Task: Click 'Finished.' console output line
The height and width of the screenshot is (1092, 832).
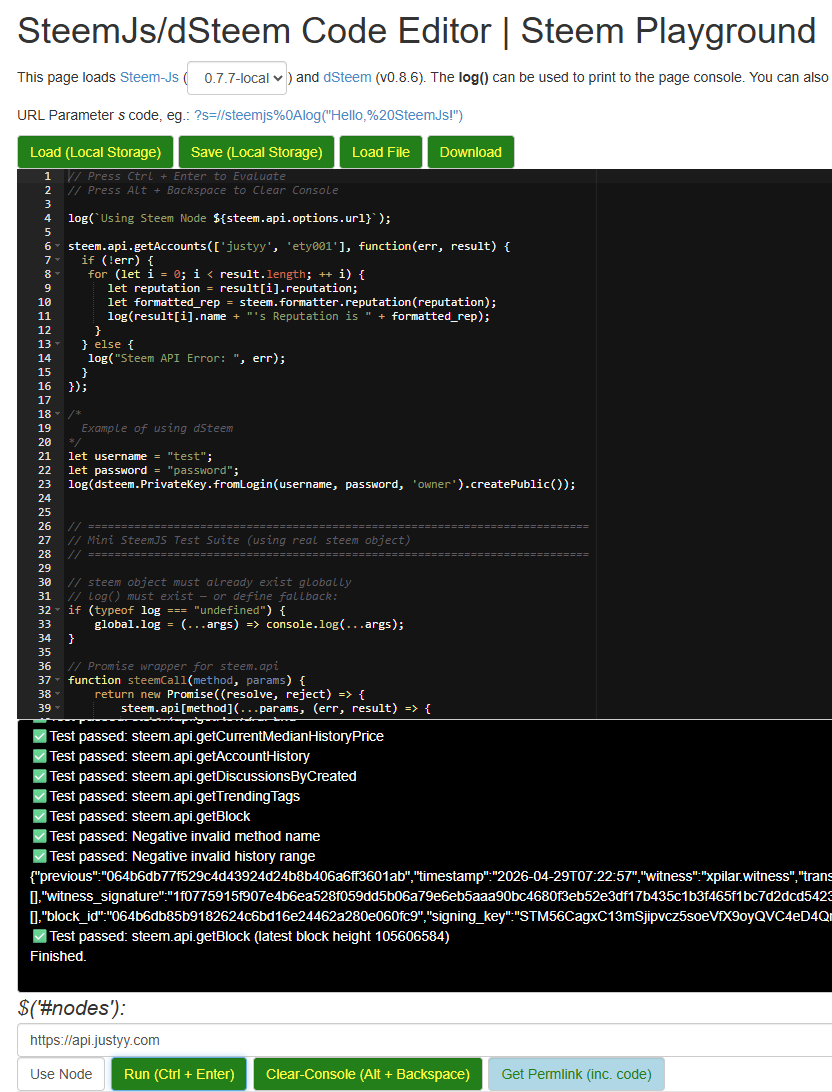Action: [58, 956]
